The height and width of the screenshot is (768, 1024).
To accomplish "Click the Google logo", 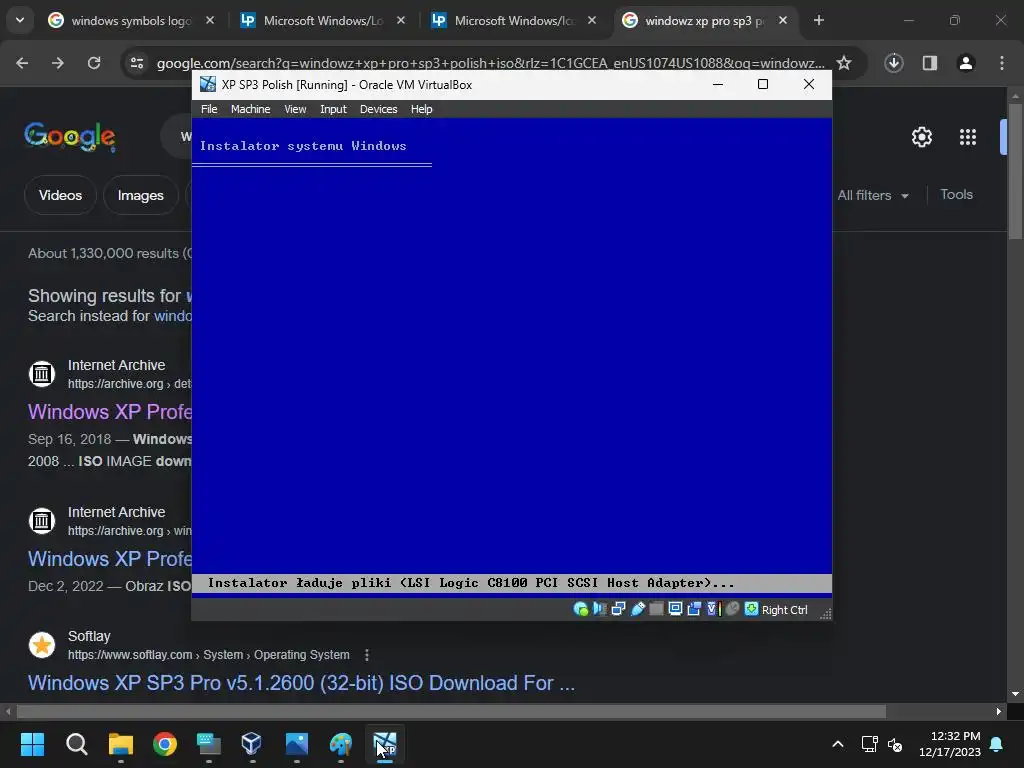I will 70,136.
